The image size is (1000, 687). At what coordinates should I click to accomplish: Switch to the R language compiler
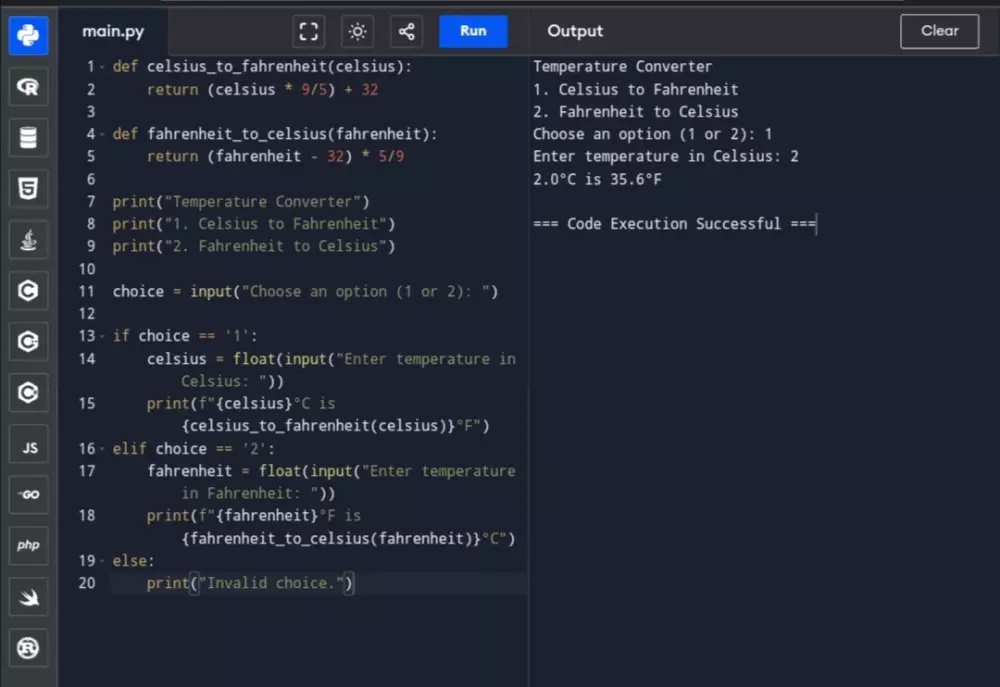[28, 87]
